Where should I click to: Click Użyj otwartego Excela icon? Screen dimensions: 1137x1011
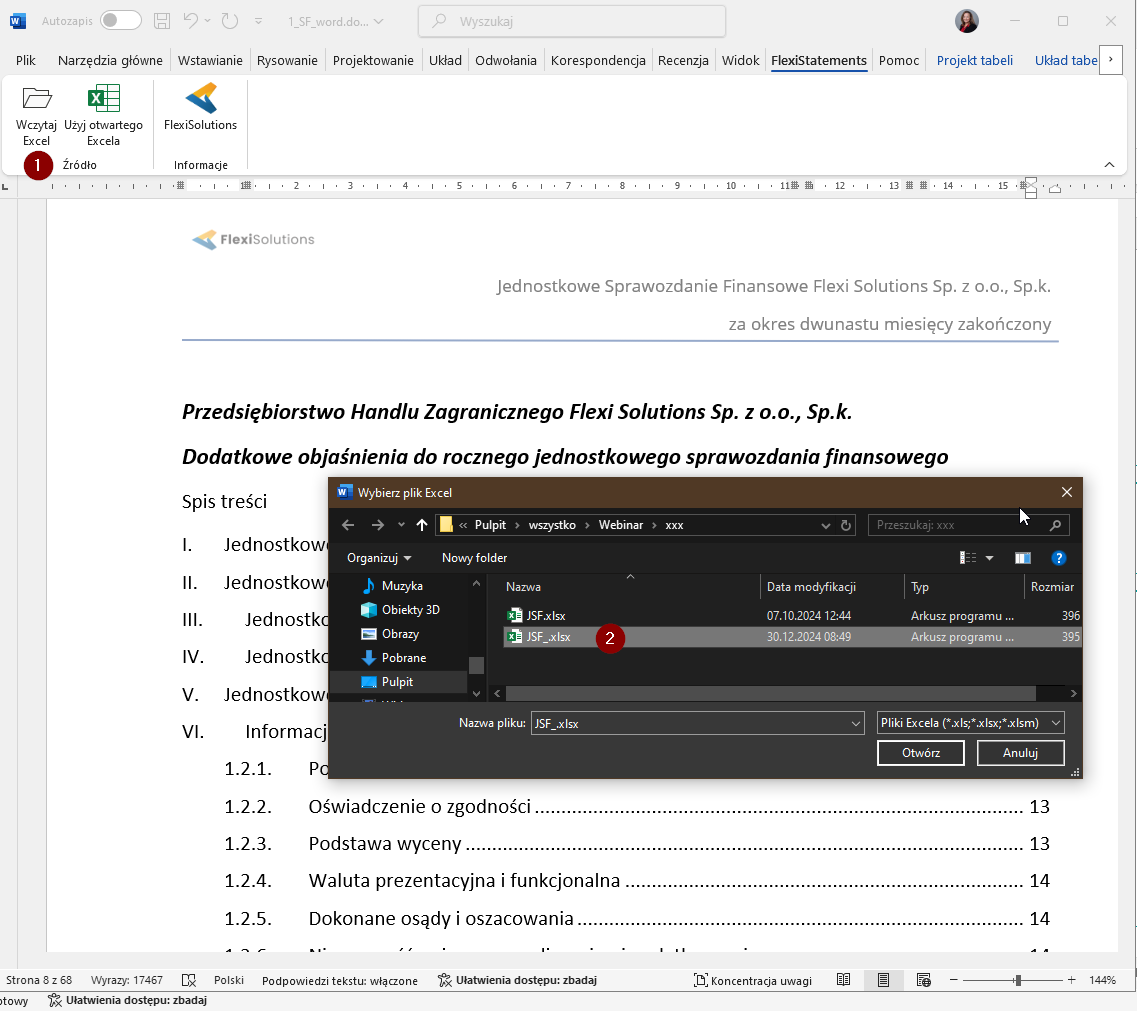tap(103, 99)
